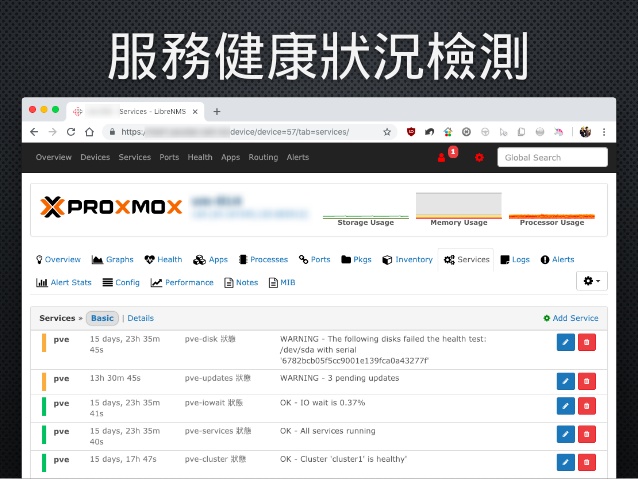Switch to the Pkgs tab
The width and height of the screenshot is (638, 479).
[x=356, y=260]
